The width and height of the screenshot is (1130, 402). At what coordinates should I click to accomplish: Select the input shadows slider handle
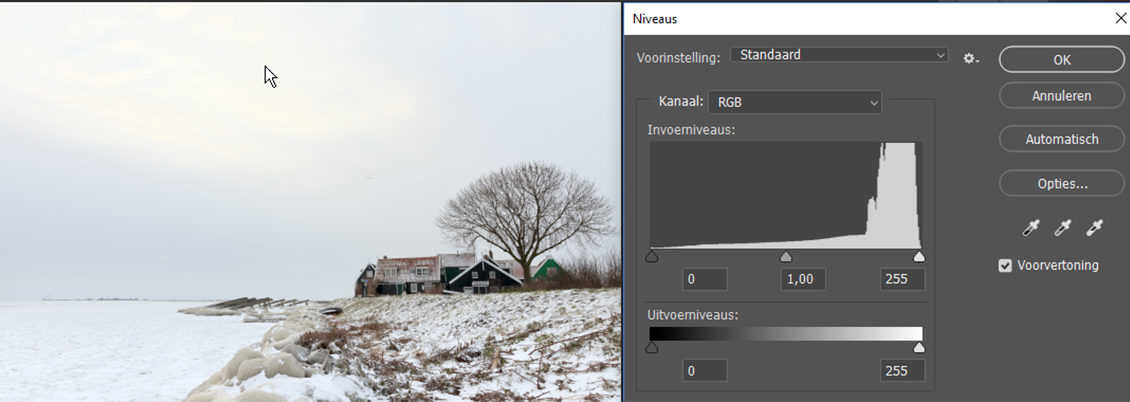651,256
